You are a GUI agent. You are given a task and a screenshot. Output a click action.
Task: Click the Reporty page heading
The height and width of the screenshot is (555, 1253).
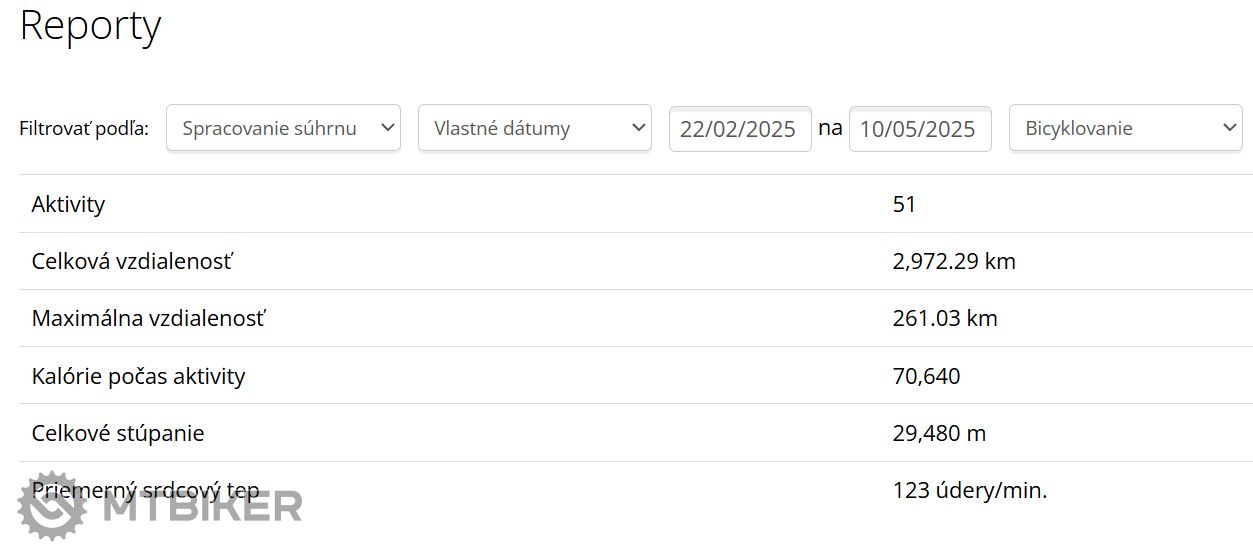pyautogui.click(x=90, y=26)
